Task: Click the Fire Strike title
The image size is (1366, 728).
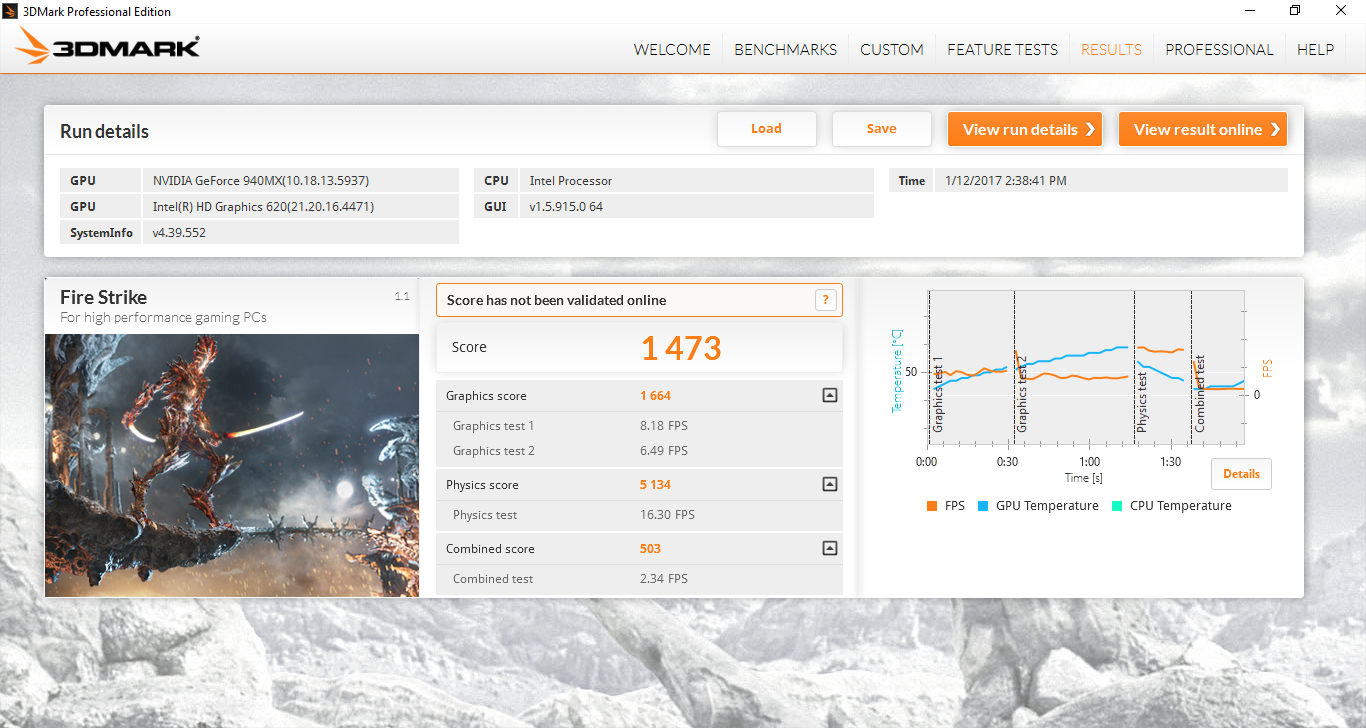Action: (x=103, y=297)
